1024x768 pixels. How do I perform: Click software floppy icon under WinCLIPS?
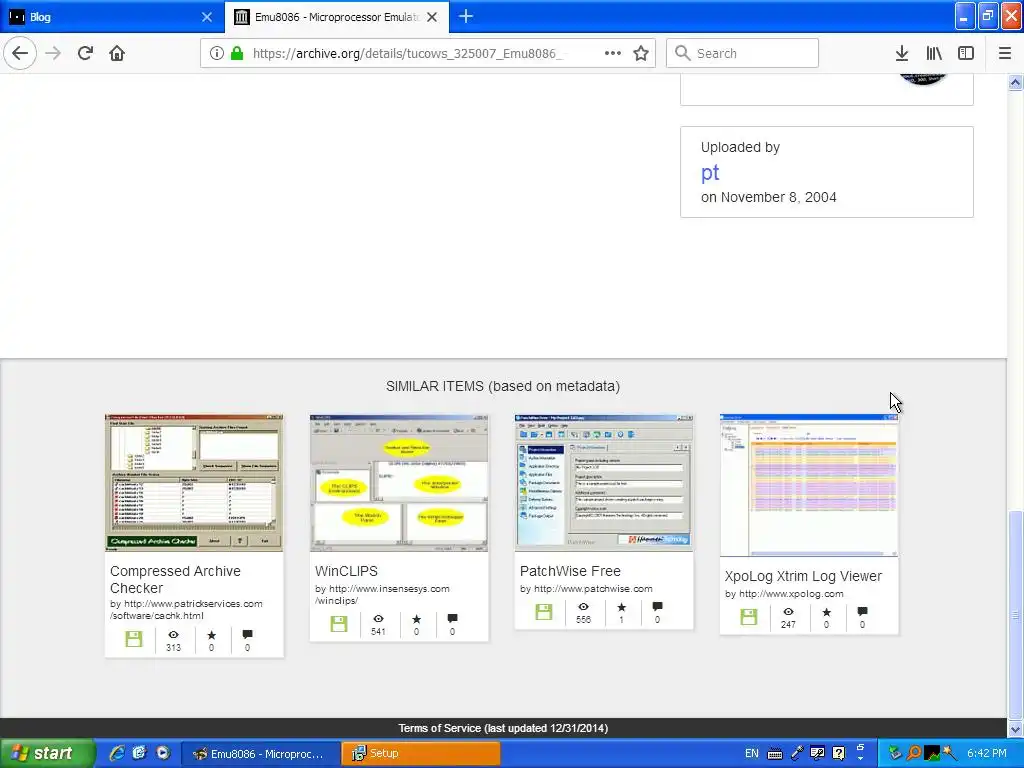[339, 623]
